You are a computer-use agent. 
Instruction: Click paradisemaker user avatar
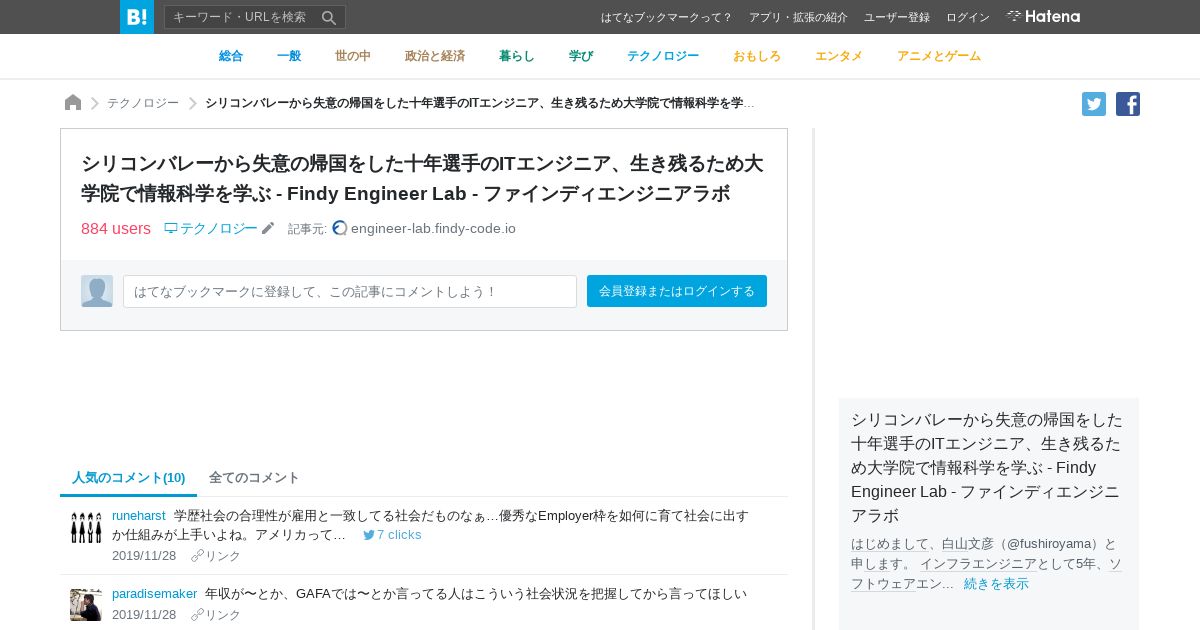coord(86,604)
